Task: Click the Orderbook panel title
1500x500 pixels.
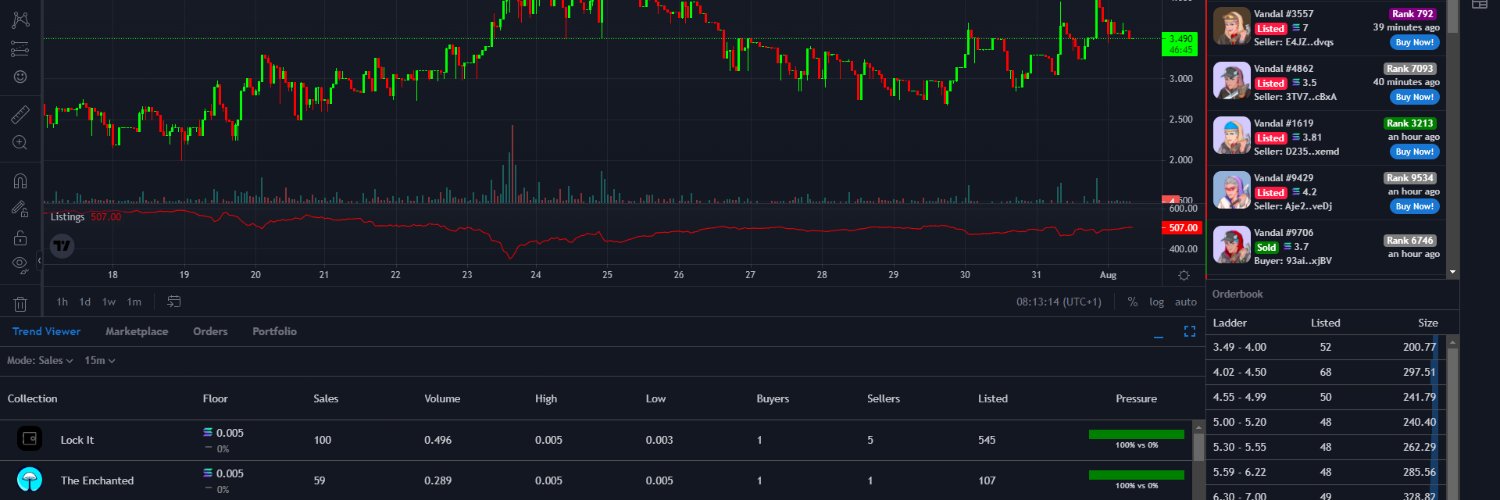Action: click(1237, 294)
